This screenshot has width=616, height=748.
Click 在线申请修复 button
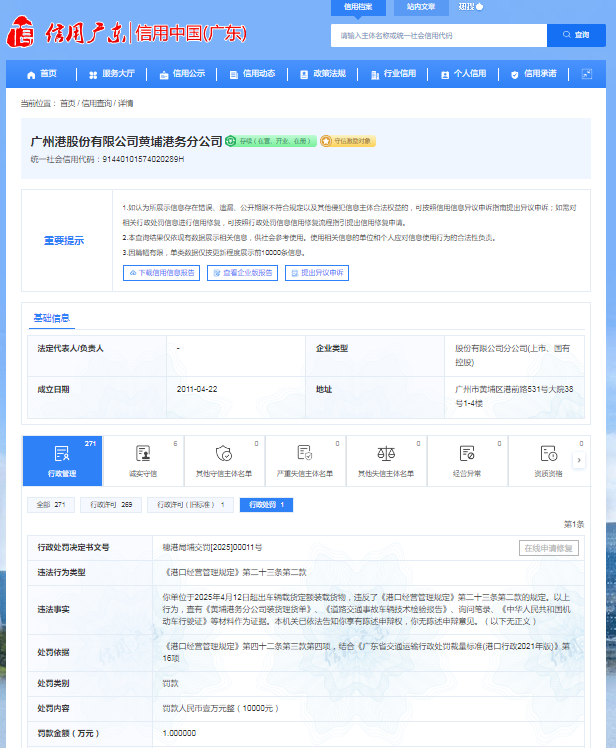[x=549, y=548]
